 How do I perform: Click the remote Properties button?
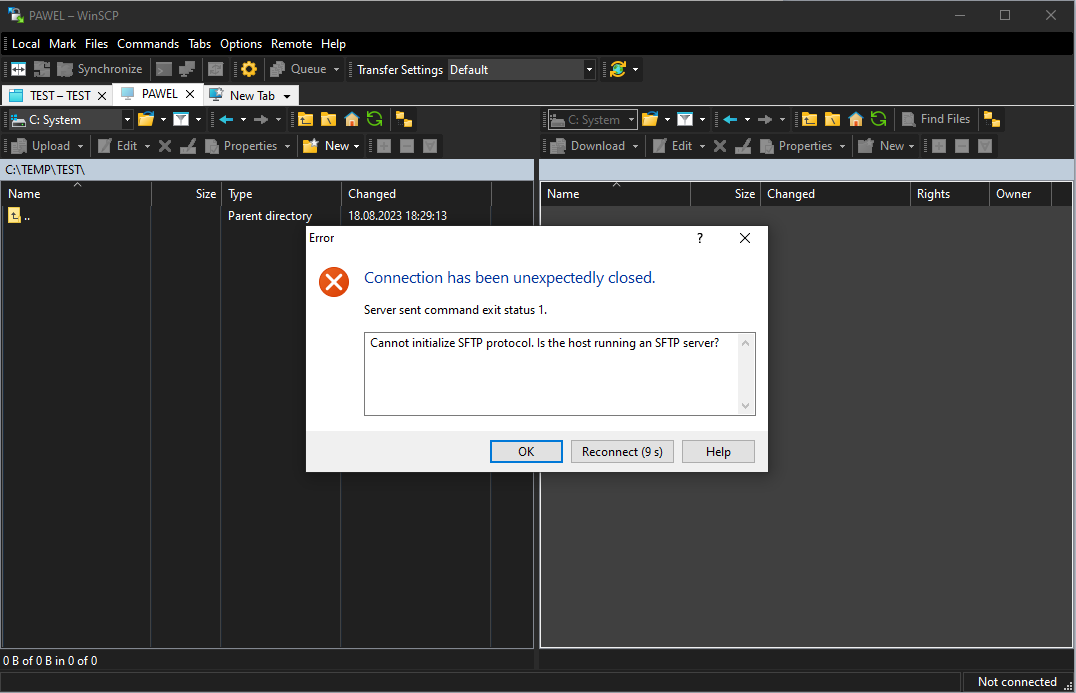pos(796,146)
